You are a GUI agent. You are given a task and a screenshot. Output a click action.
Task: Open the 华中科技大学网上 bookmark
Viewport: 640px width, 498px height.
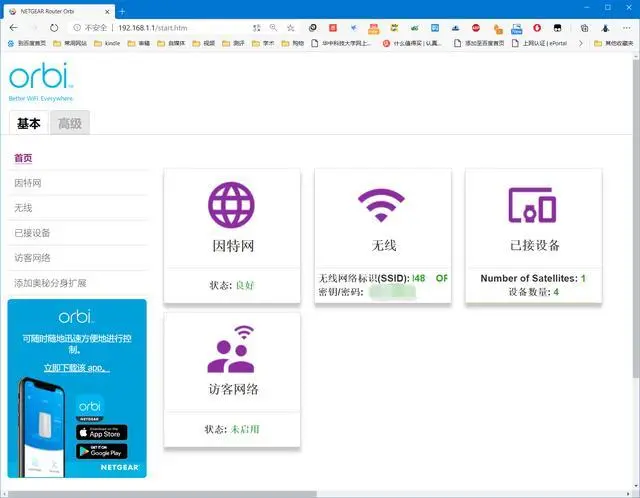click(x=341, y=43)
